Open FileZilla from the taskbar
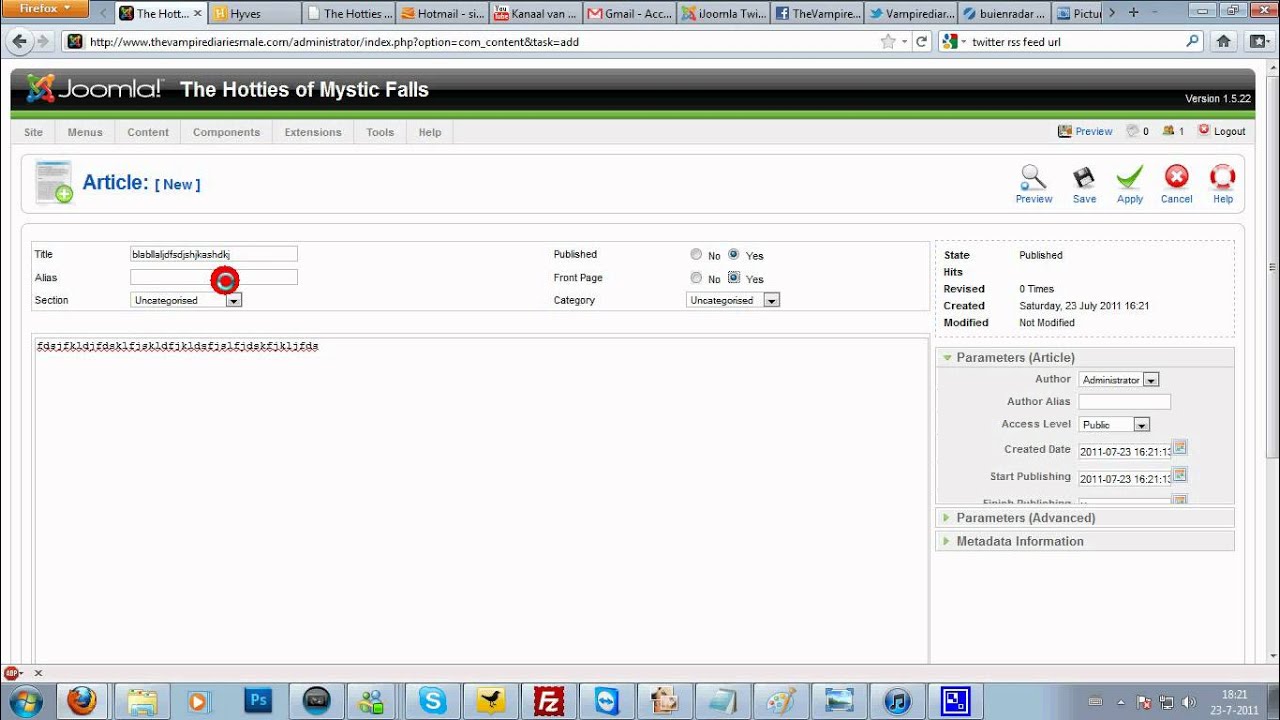 pos(549,700)
